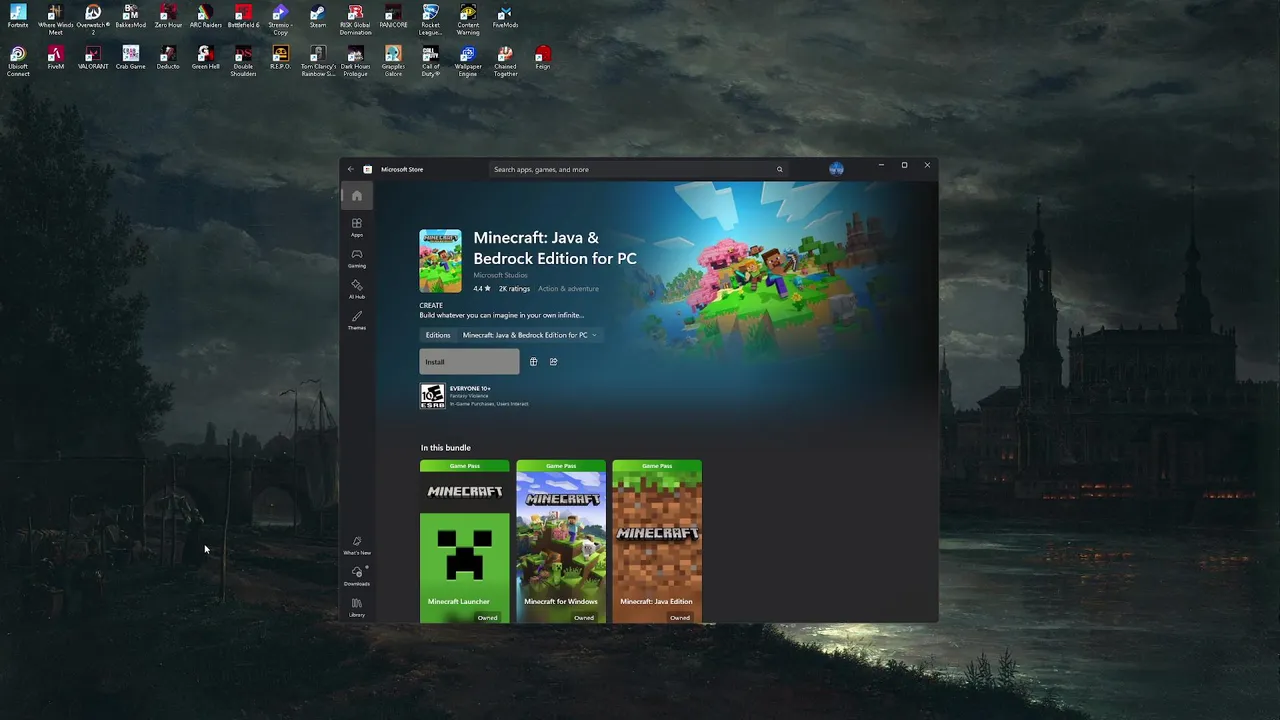The image size is (1280, 720).
Task: Focus the Search apps, games, and more field
Action: [x=638, y=169]
